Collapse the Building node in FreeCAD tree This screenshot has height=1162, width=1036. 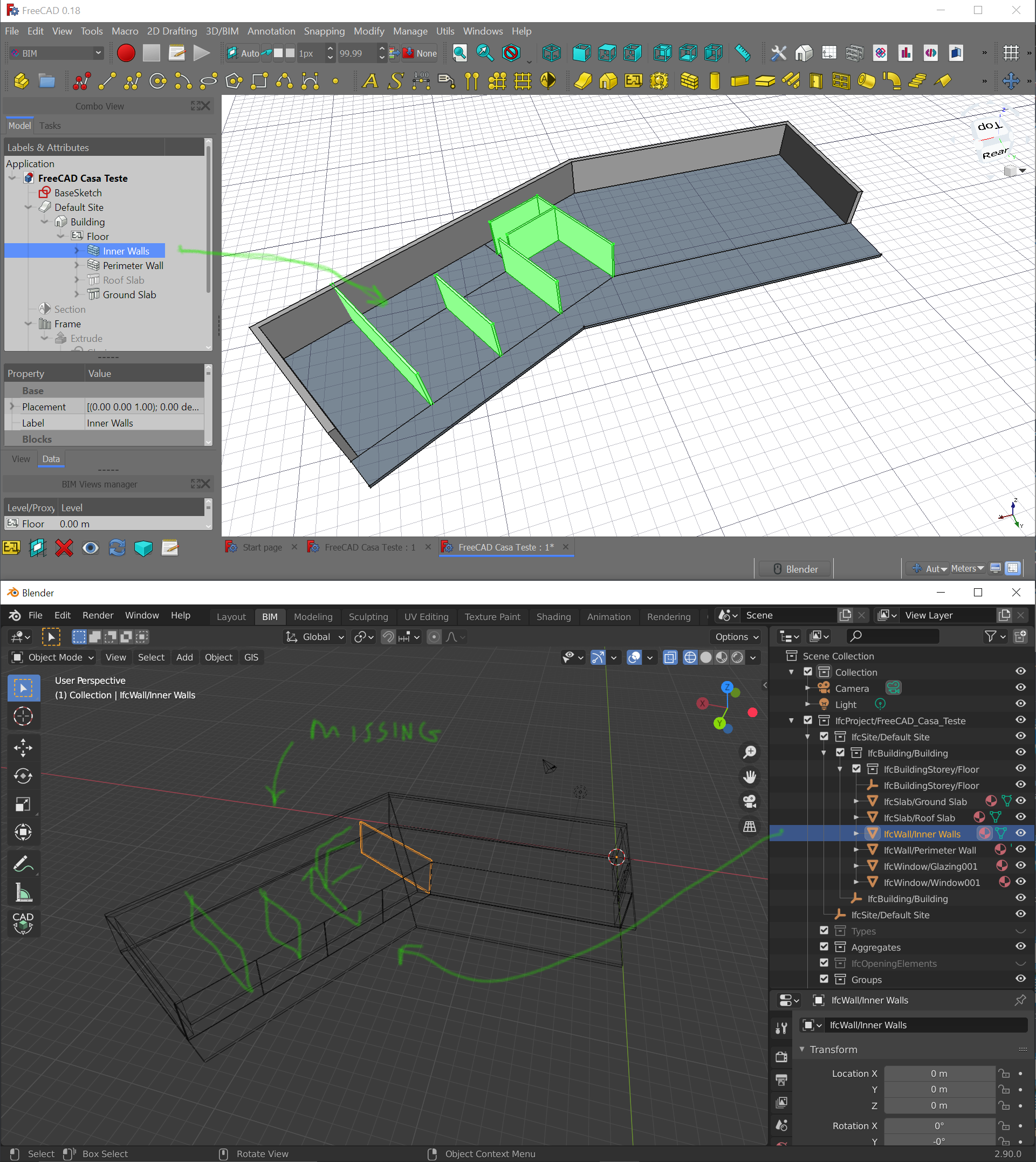click(44, 222)
